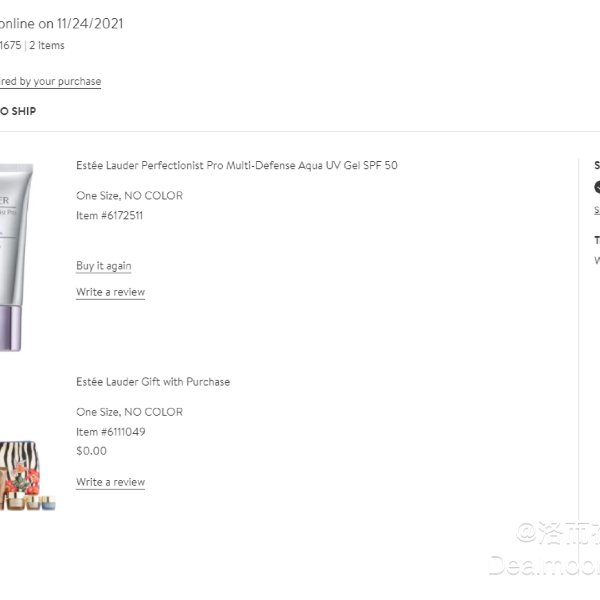Write a review for the Aqua UV Gel
The width and height of the screenshot is (600, 600).
click(x=111, y=292)
